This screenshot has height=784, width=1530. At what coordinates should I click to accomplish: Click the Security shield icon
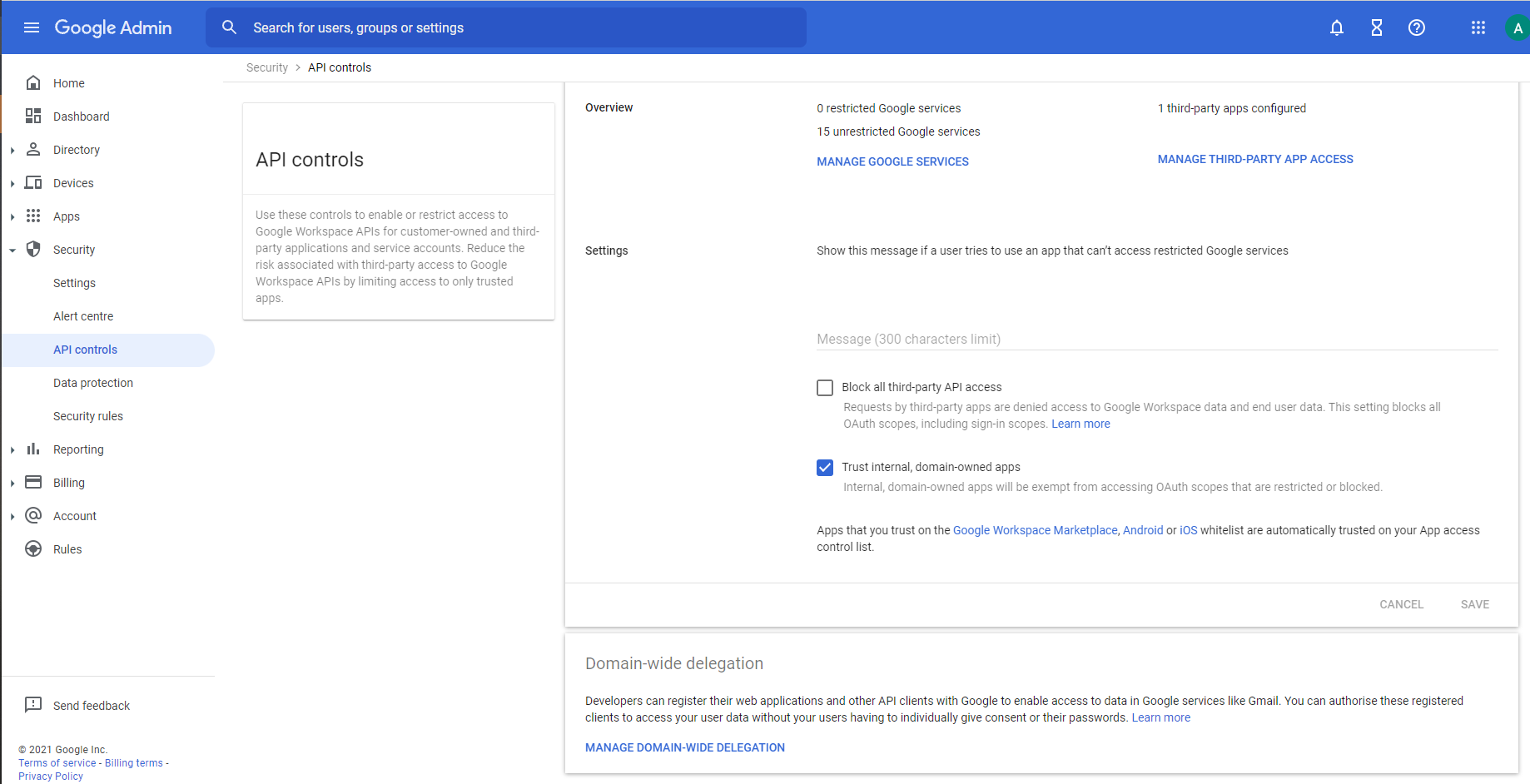click(33, 249)
